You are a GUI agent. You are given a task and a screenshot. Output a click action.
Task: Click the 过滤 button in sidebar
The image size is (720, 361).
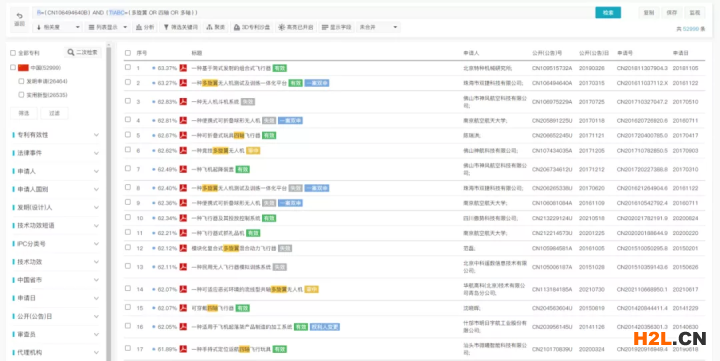(54, 113)
